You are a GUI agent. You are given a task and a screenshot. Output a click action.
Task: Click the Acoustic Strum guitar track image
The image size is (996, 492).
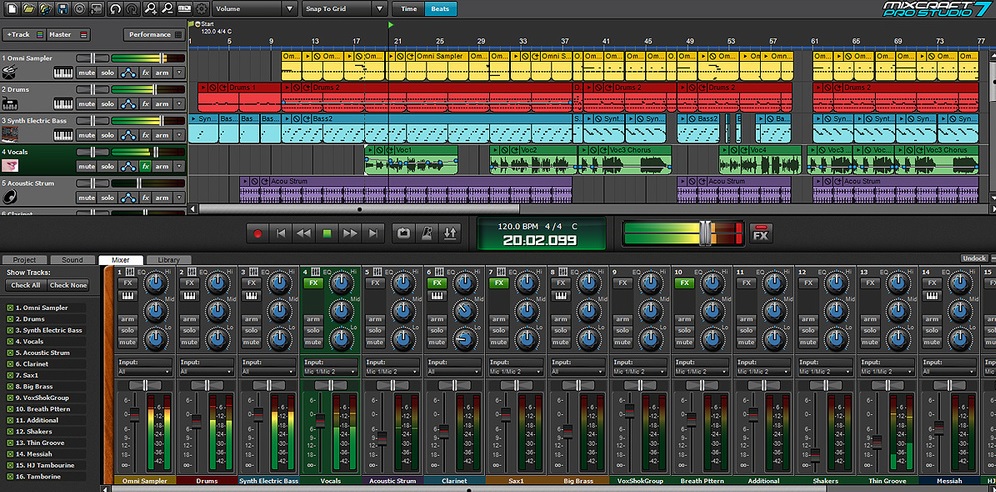coord(10,197)
